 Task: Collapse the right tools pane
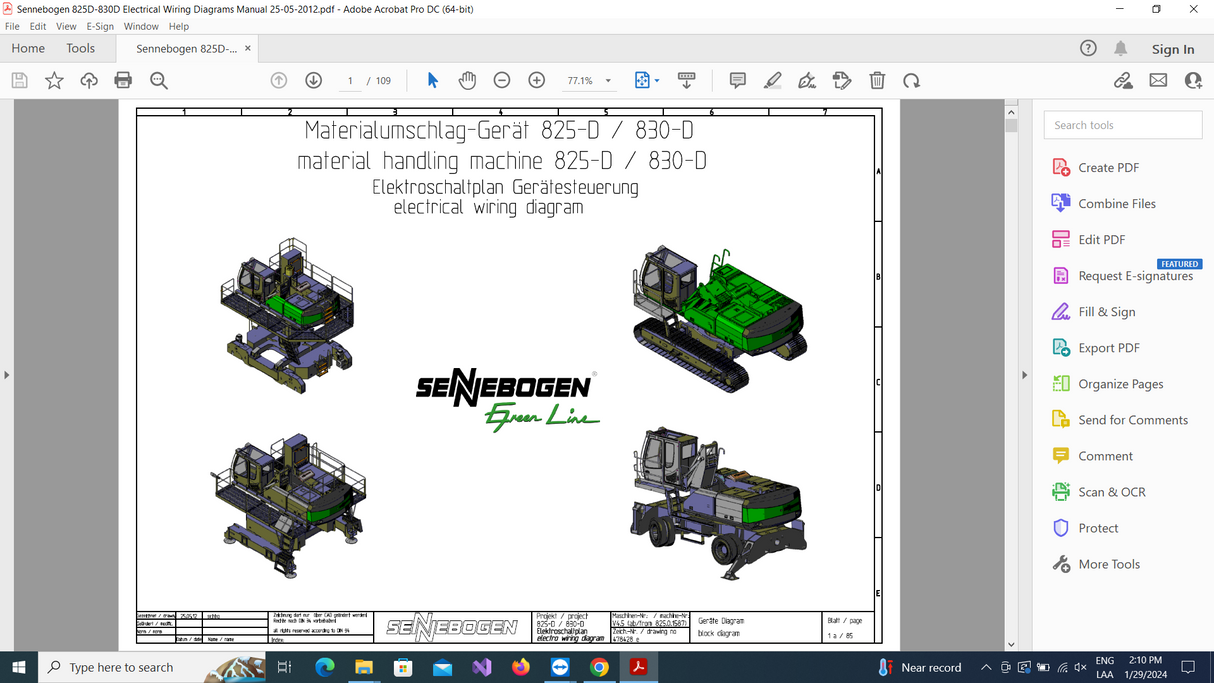1023,375
